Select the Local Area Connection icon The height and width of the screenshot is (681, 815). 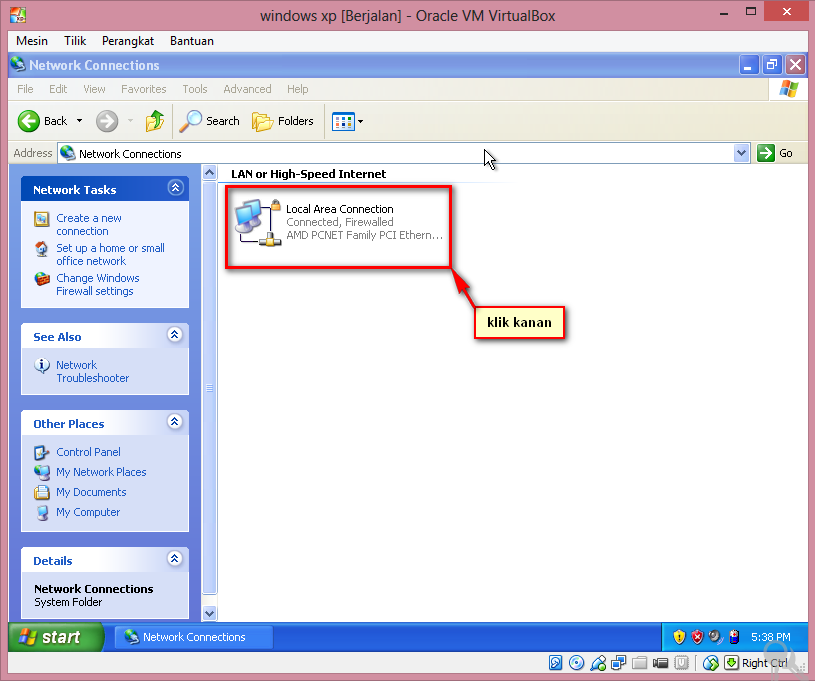coord(258,222)
